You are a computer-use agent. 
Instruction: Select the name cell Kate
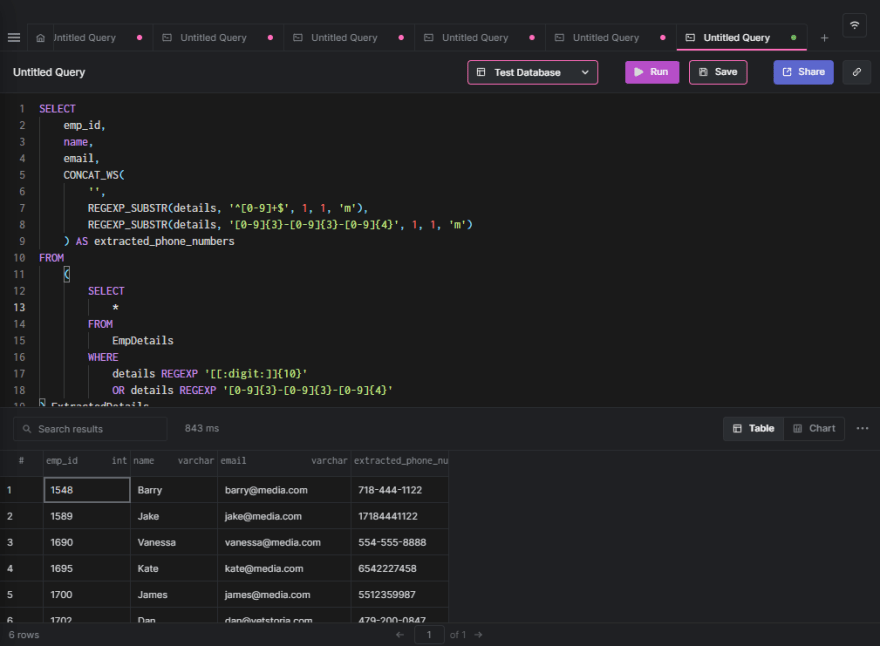pos(173,569)
